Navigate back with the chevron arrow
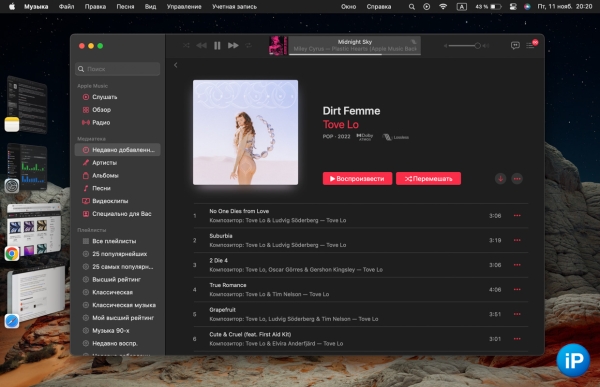 [176, 65]
